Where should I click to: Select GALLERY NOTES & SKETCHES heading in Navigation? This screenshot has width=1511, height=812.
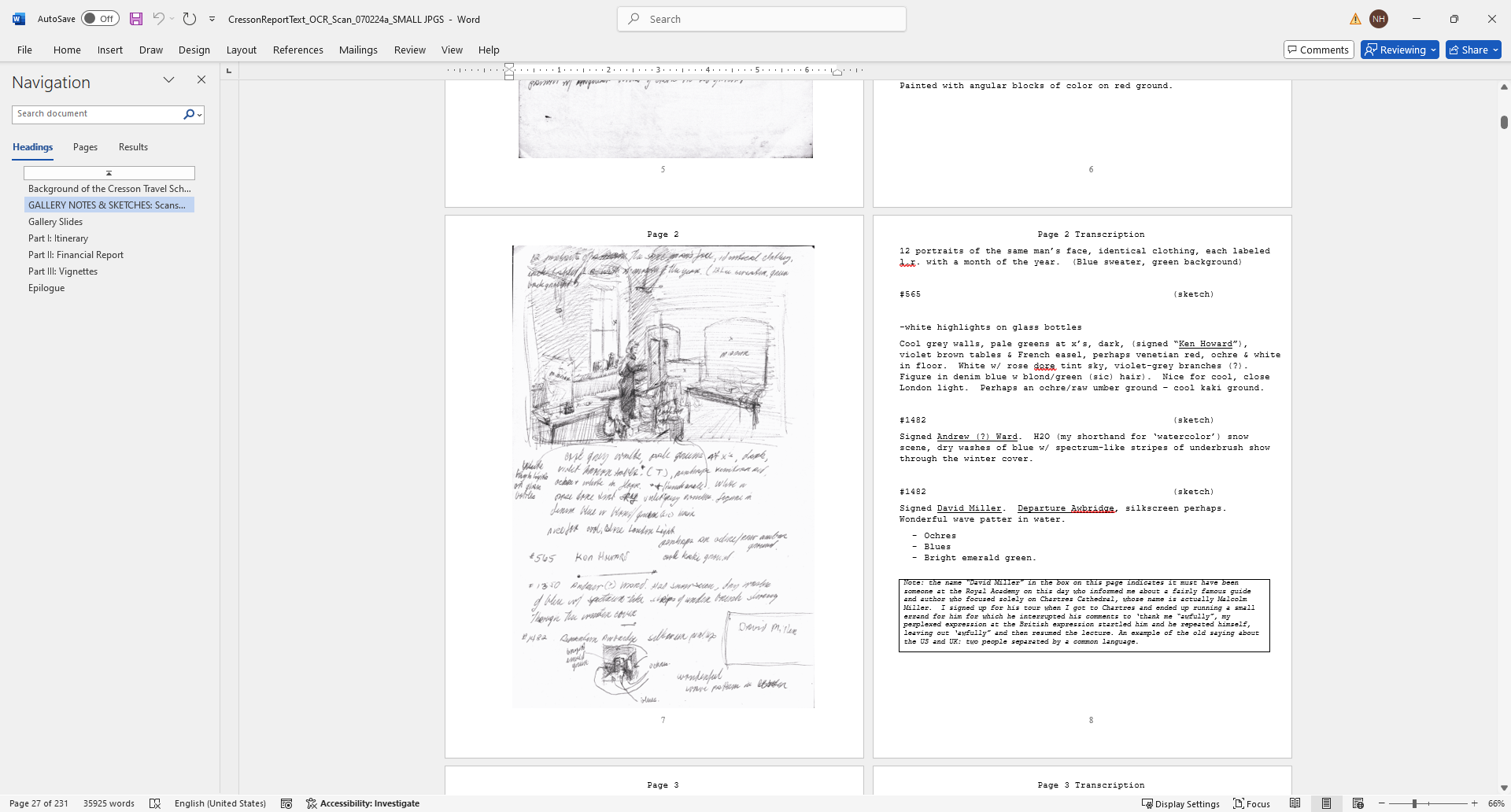109,205
